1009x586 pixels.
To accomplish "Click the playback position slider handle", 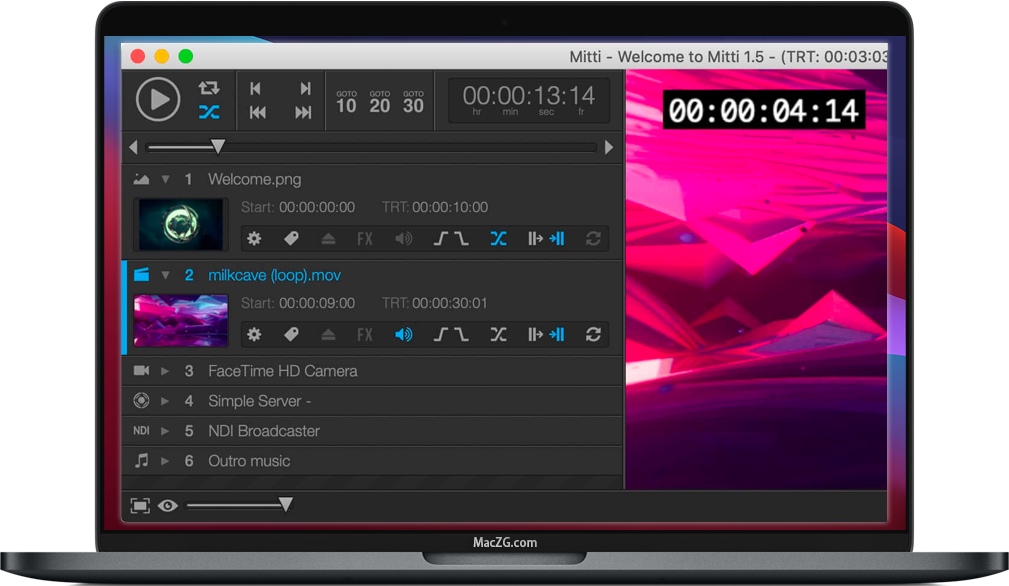I will (217, 147).
